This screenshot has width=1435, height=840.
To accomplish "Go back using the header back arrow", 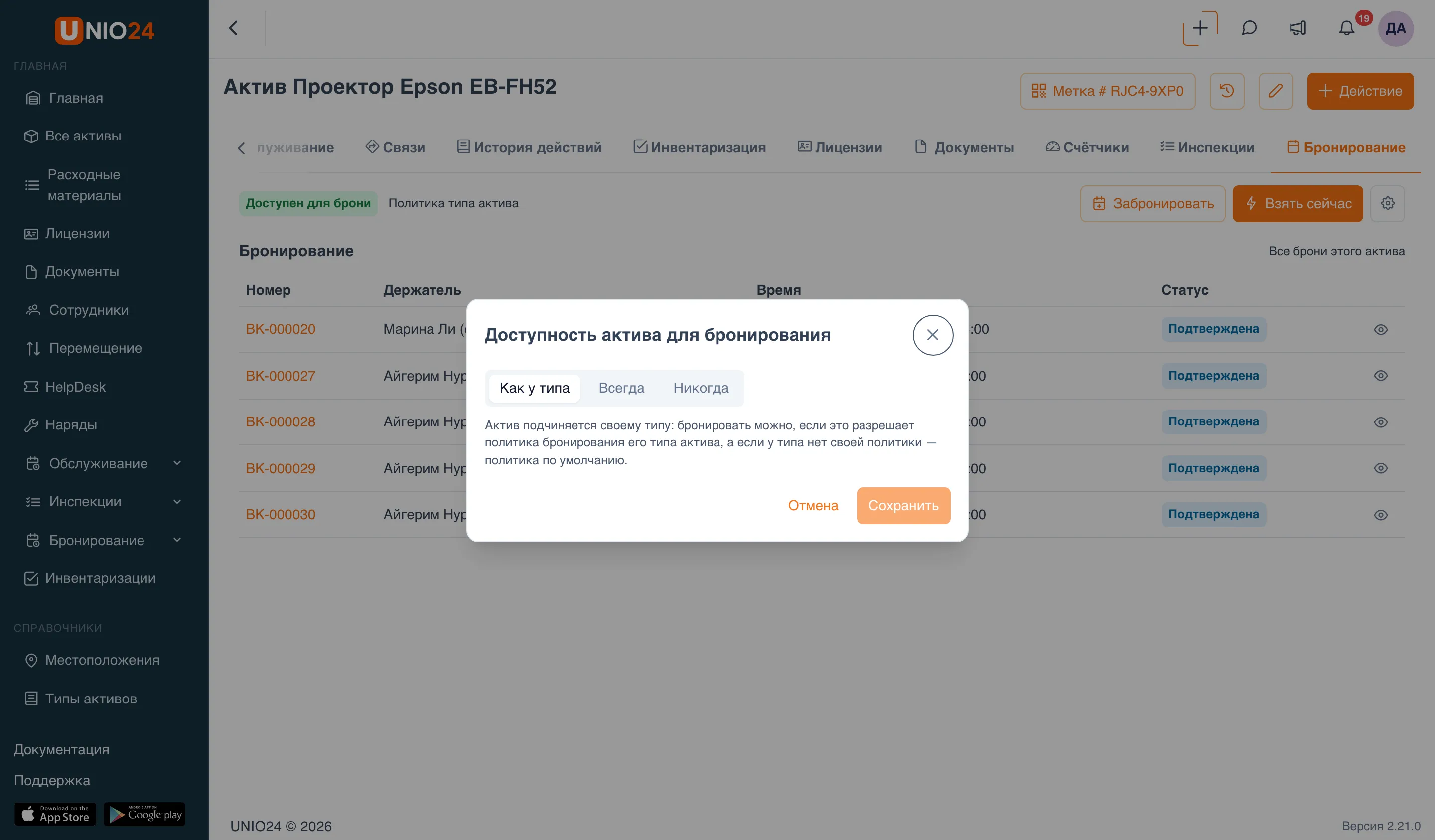I will (234, 28).
